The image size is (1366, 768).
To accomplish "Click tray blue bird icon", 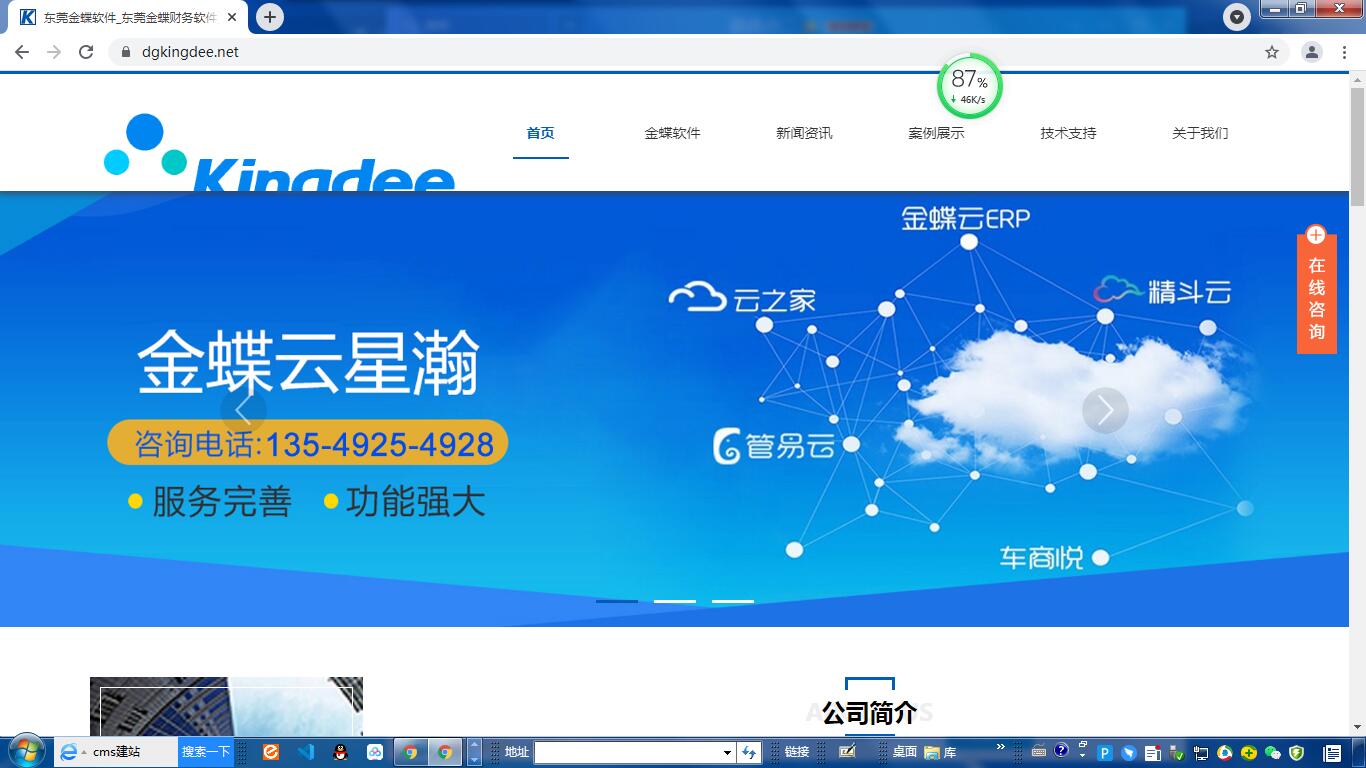I will coord(1129,753).
